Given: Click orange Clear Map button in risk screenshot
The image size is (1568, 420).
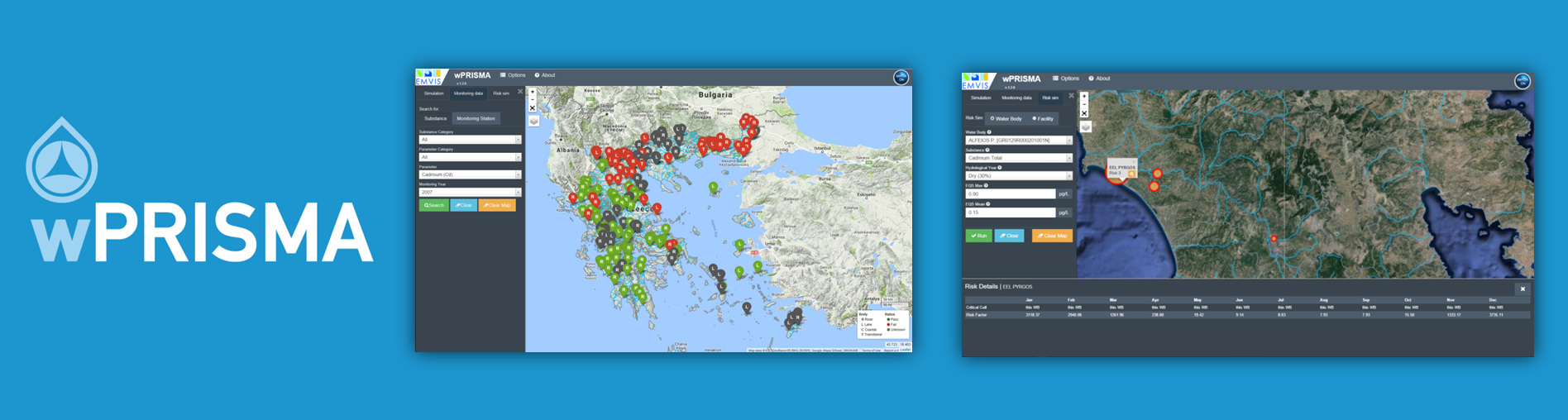Looking at the screenshot, I should tap(1052, 236).
